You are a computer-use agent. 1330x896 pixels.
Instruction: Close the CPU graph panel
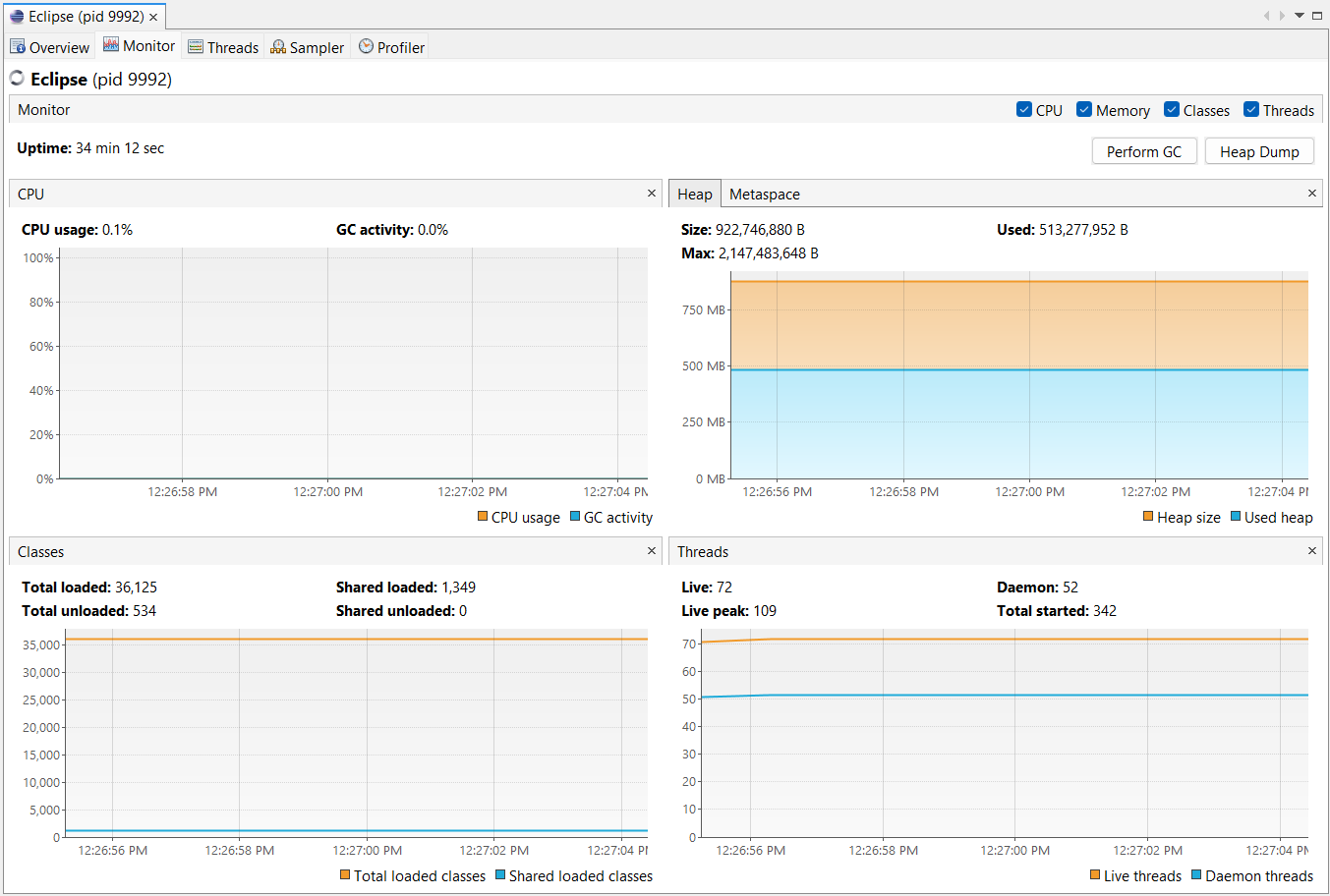point(652,194)
